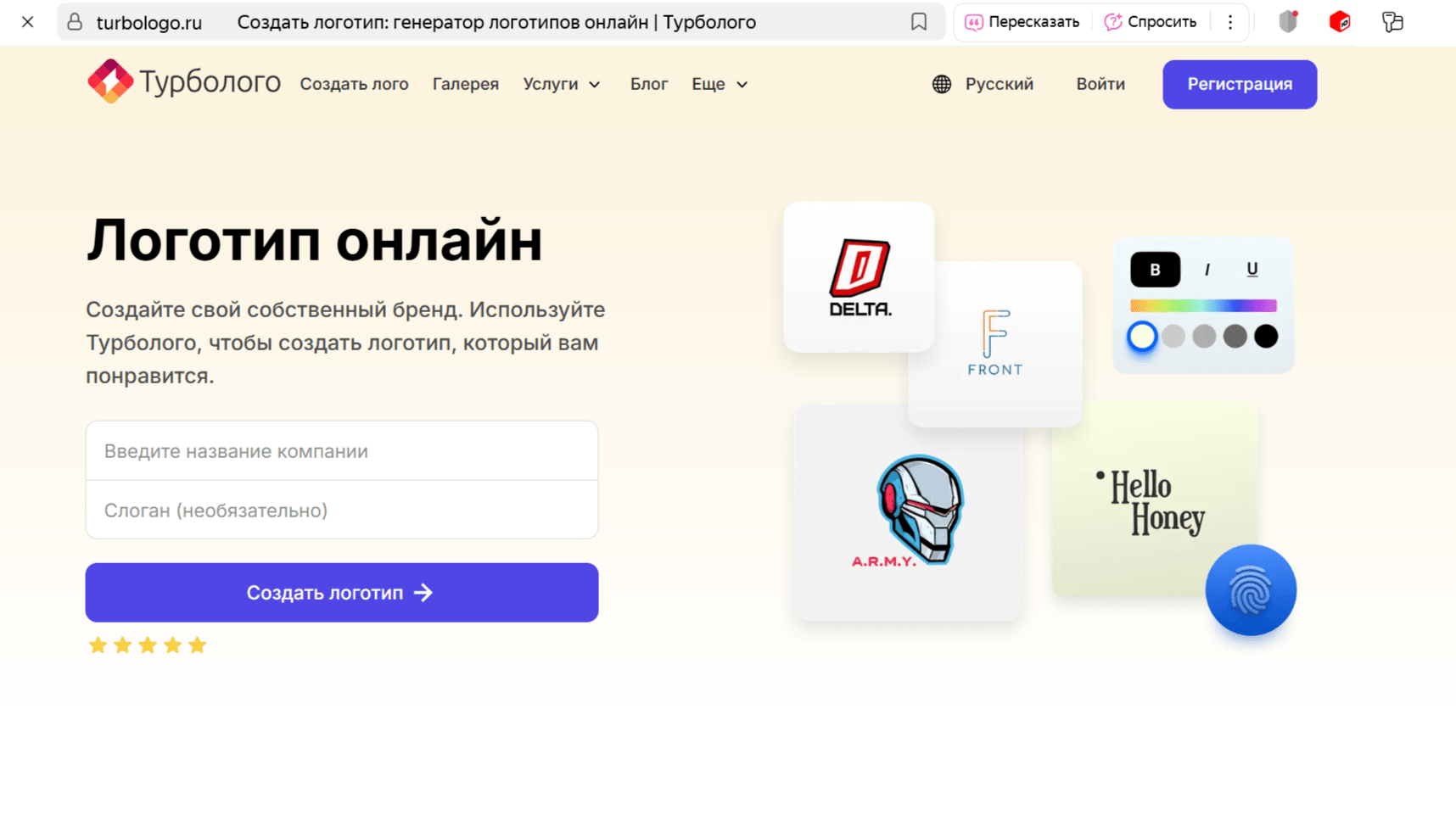Expand the Еще dropdown menu
Screen dimensions: 1456x815
coord(720,84)
